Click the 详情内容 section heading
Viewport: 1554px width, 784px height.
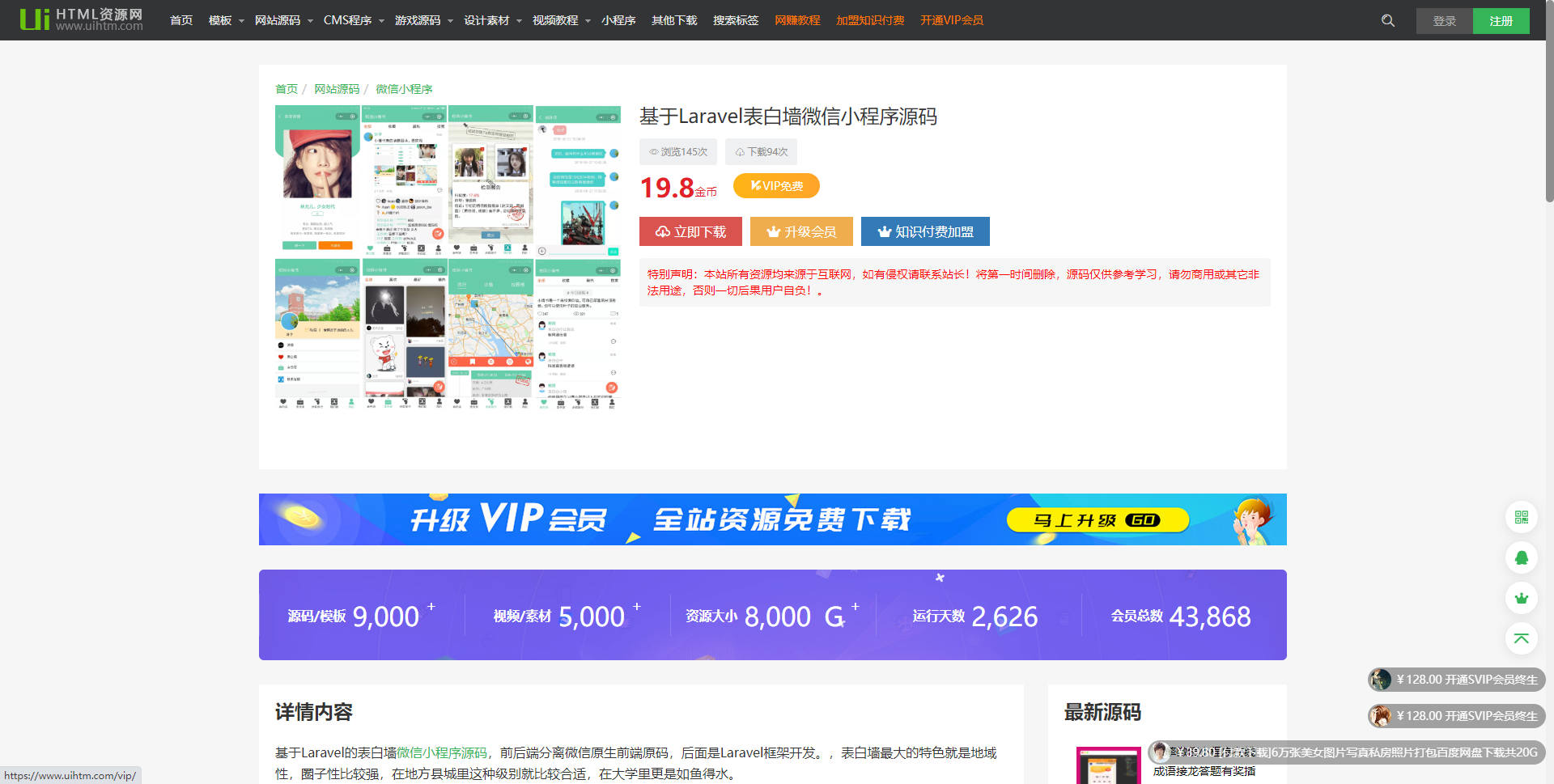[x=314, y=712]
